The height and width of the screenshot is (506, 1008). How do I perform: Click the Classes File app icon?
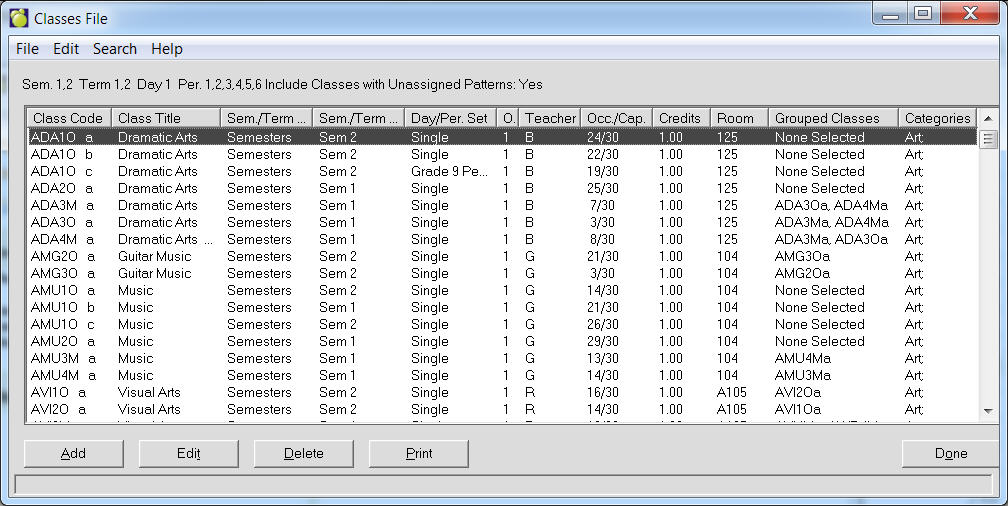(18, 18)
